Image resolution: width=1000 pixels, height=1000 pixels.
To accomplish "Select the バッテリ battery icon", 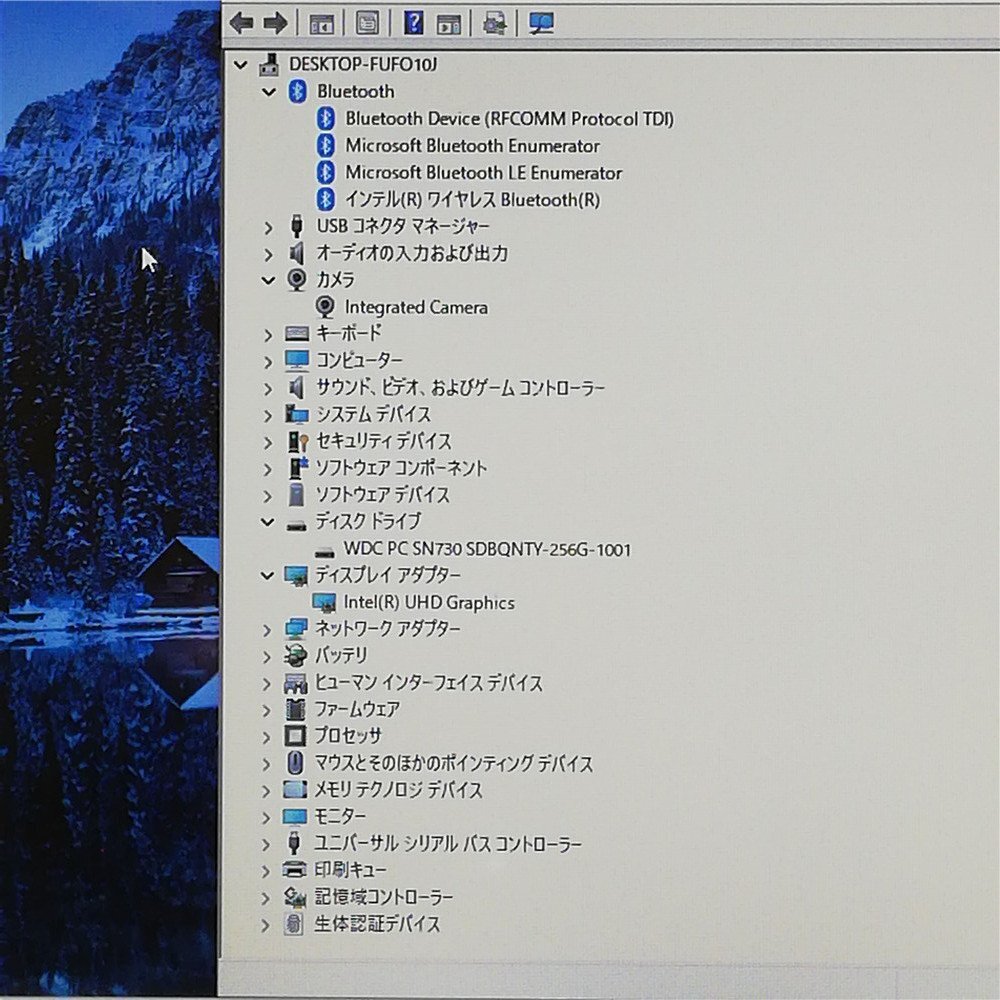I will [x=295, y=656].
